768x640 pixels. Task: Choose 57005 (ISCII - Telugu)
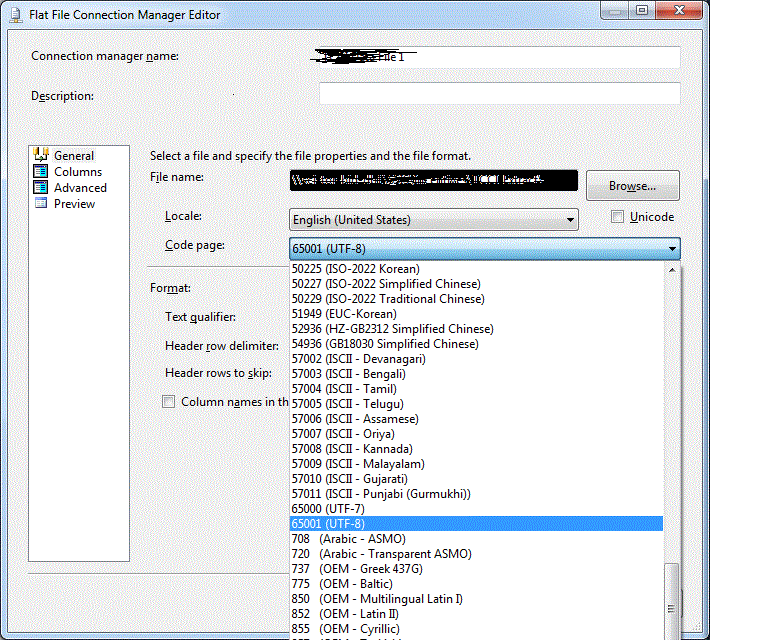(x=477, y=404)
